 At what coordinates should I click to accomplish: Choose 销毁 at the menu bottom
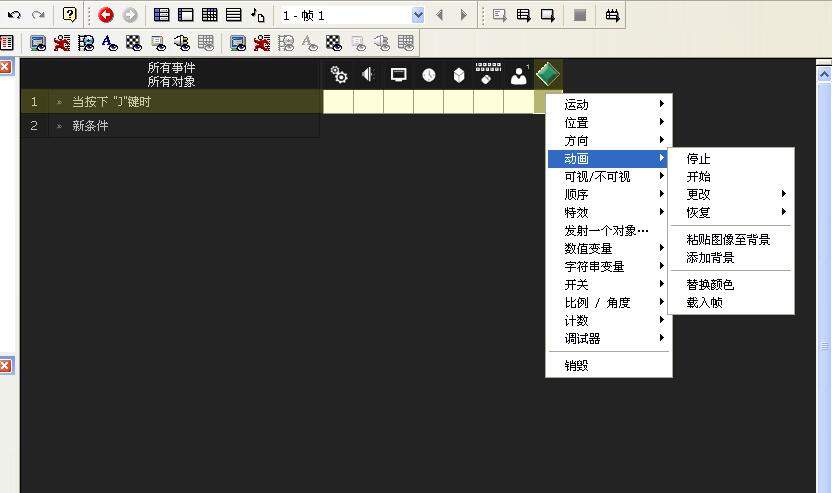(610, 365)
